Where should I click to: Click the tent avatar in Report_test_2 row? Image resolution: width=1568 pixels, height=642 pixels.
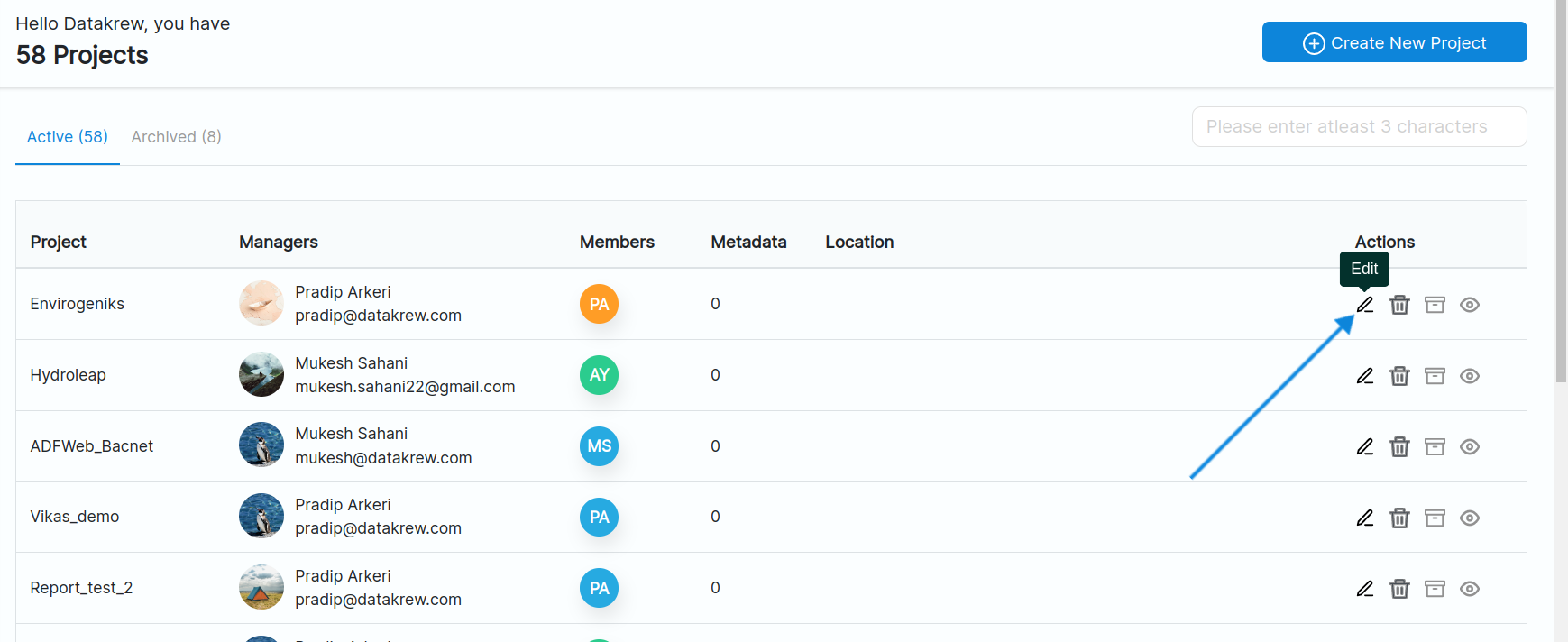click(261, 587)
